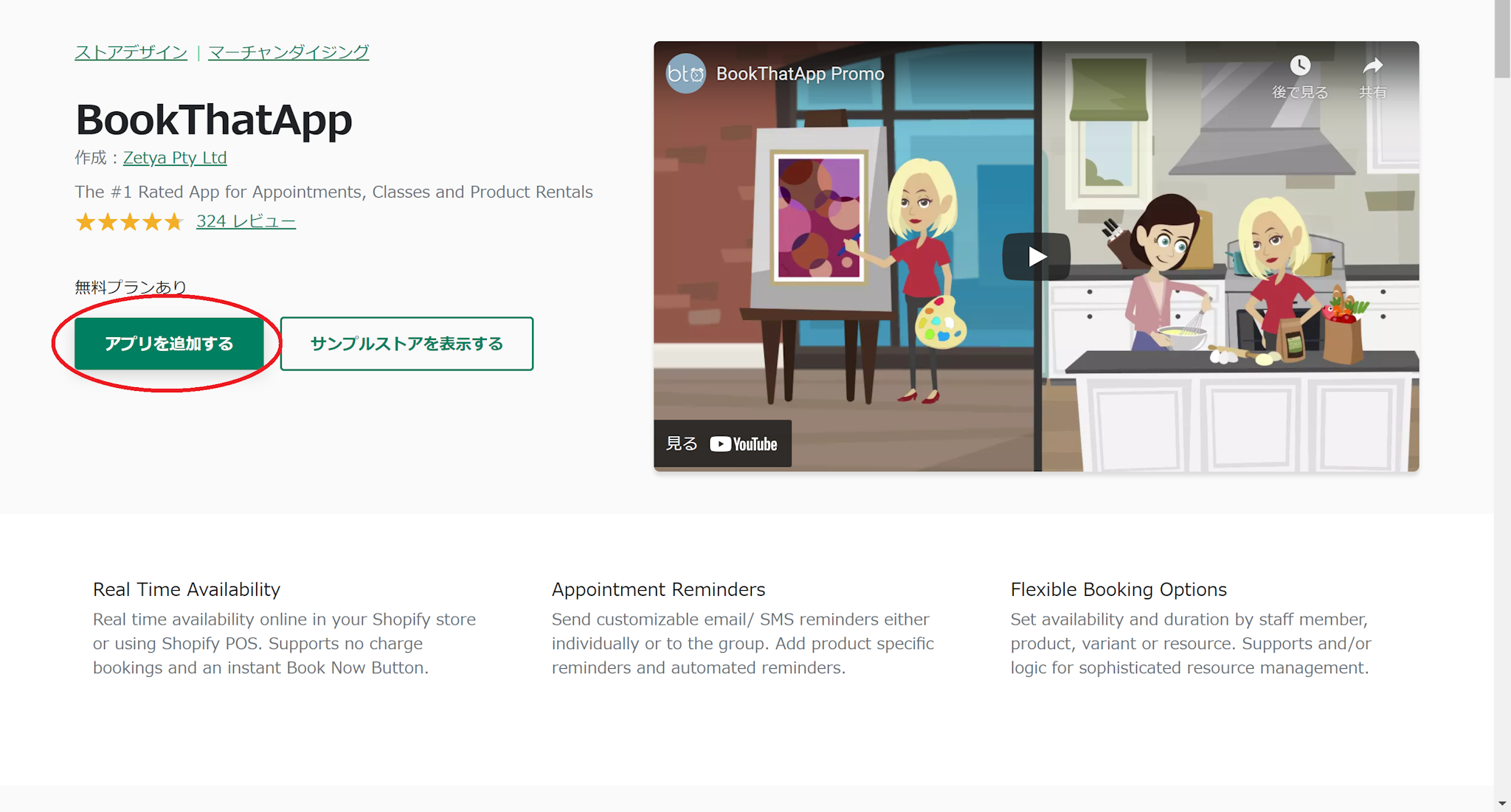Click the scrollbar down arrow
This screenshot has height=812, width=1511.
pos(1502,803)
